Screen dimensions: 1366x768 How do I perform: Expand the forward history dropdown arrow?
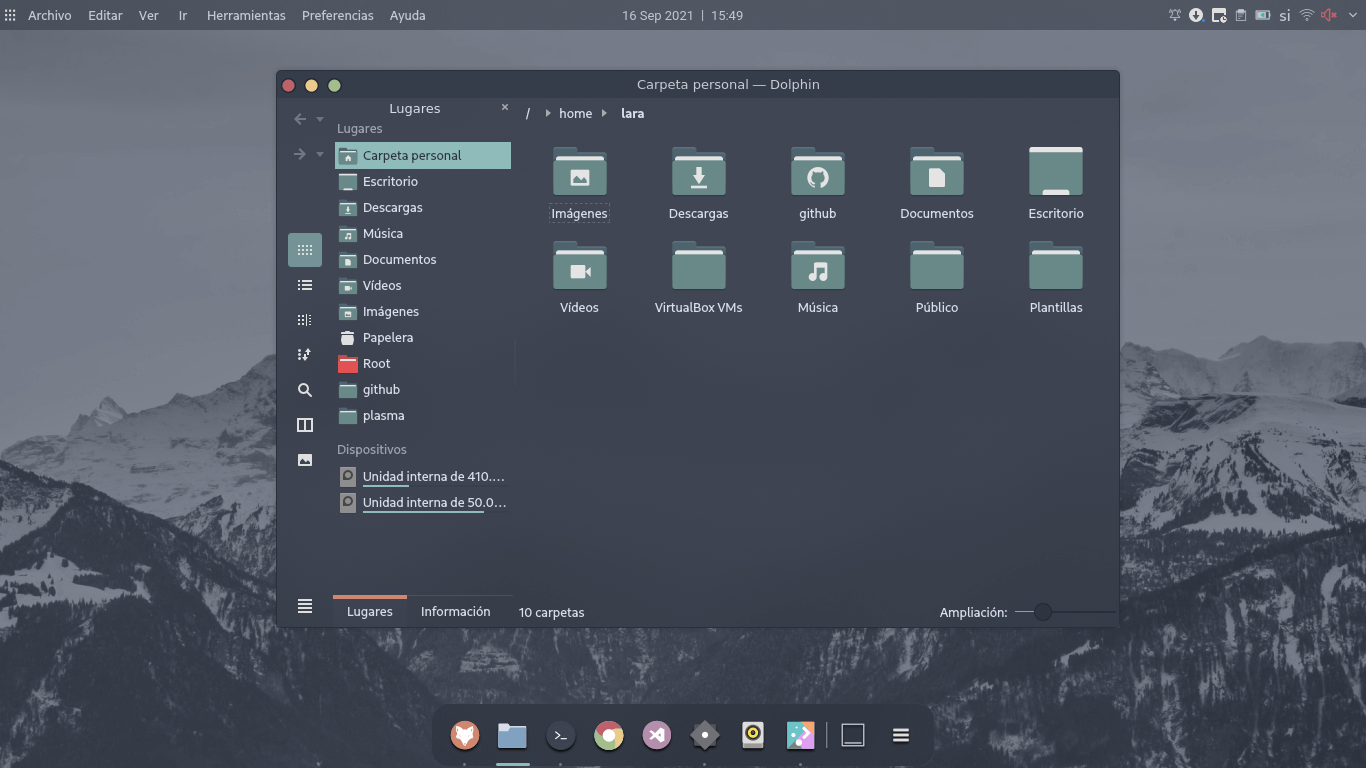click(x=320, y=154)
